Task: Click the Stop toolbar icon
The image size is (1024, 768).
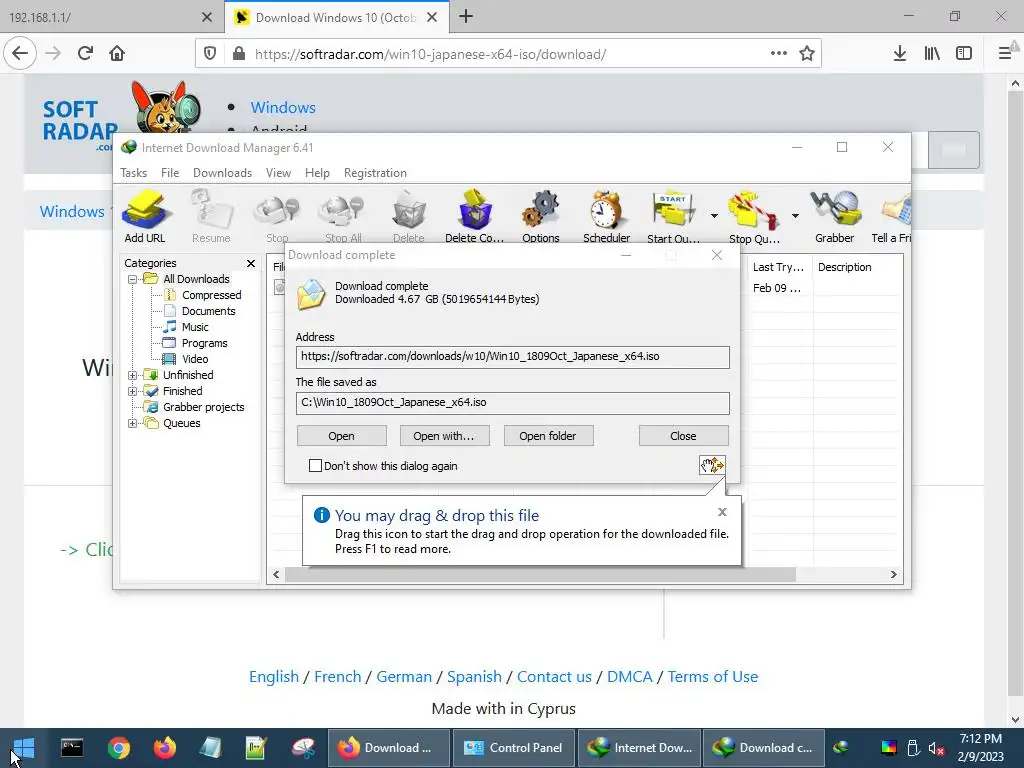Action: pos(277,216)
